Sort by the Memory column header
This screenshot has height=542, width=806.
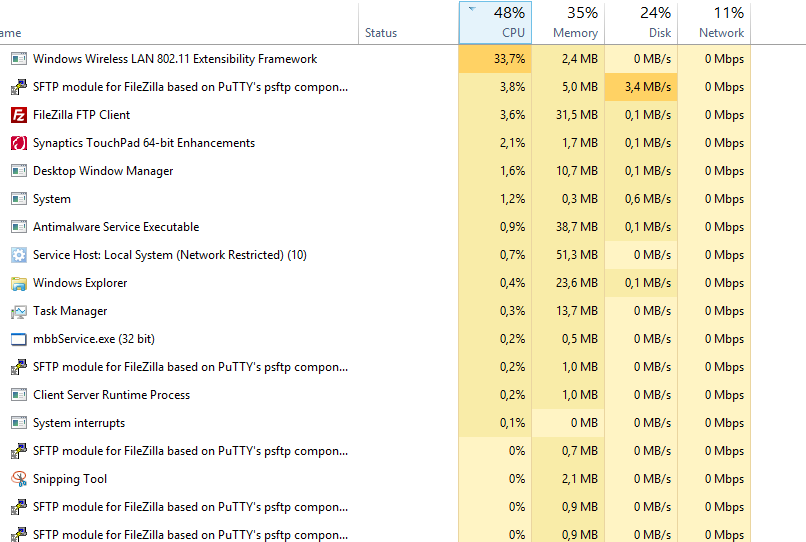pos(568,23)
